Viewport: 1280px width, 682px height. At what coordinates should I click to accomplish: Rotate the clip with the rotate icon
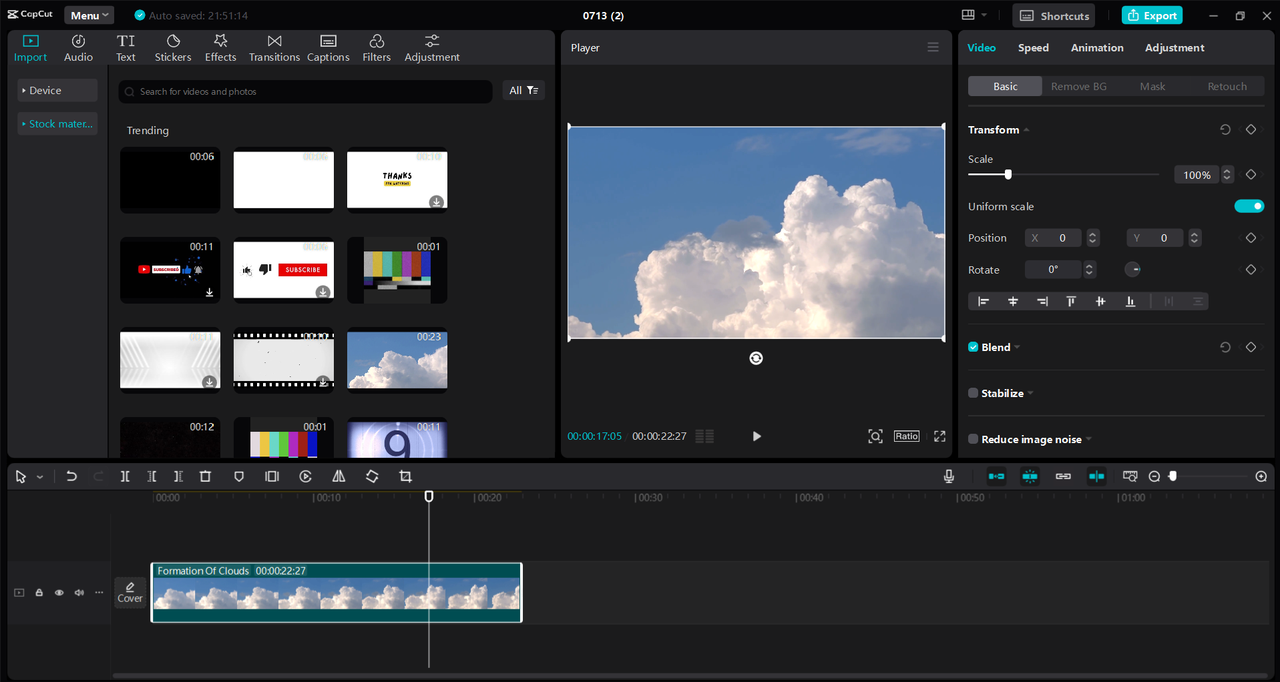[x=372, y=477]
